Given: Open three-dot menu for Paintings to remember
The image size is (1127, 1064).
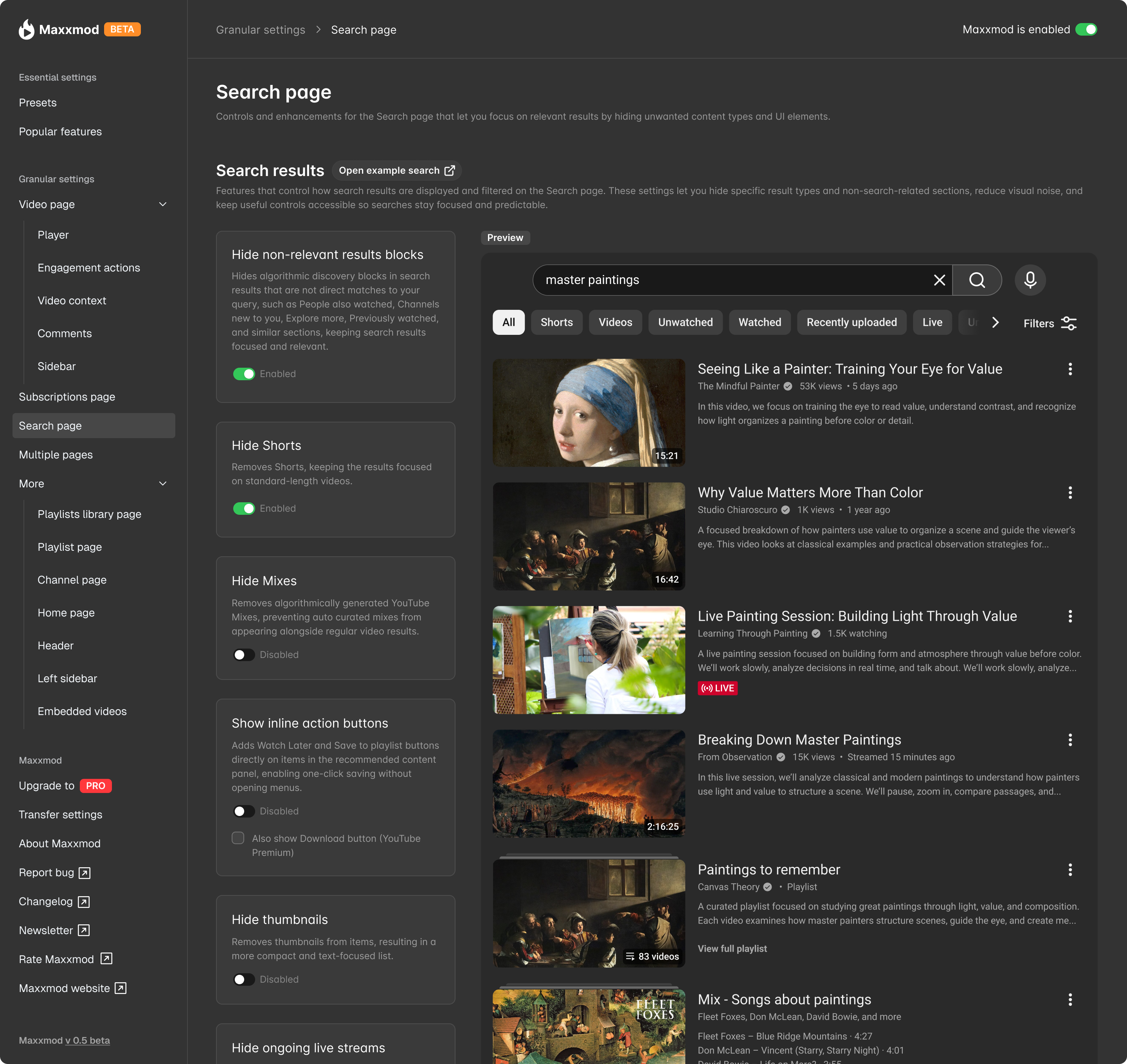Looking at the screenshot, I should [1070, 870].
